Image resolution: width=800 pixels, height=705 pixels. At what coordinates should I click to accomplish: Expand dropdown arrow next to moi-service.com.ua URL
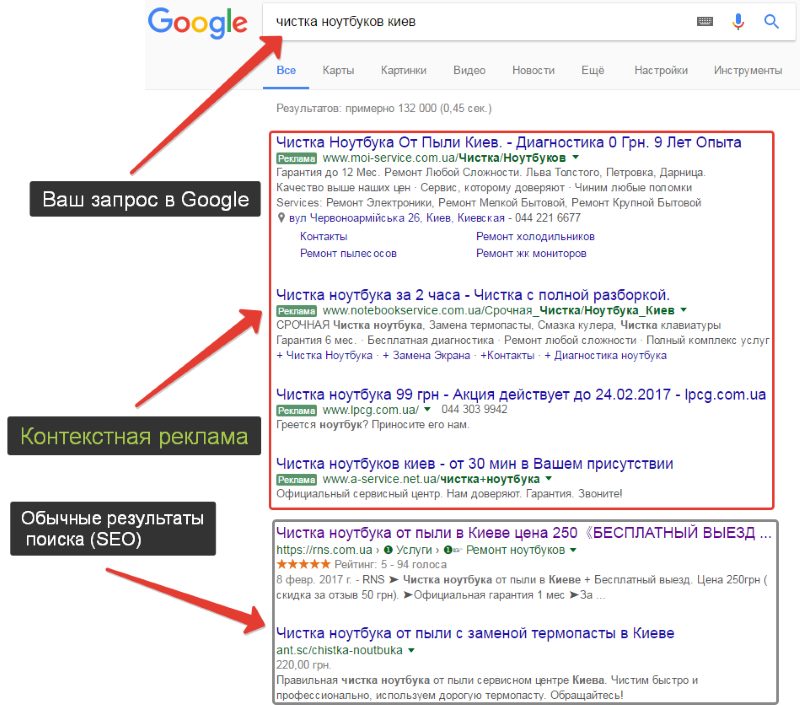[x=576, y=157]
